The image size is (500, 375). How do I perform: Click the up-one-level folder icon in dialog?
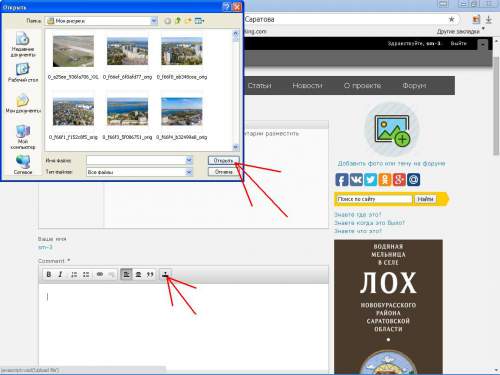[x=178, y=21]
